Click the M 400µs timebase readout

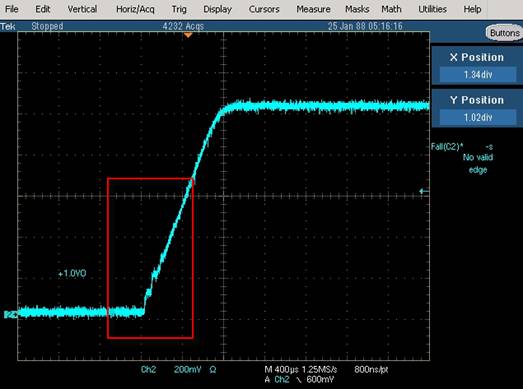coord(282,370)
